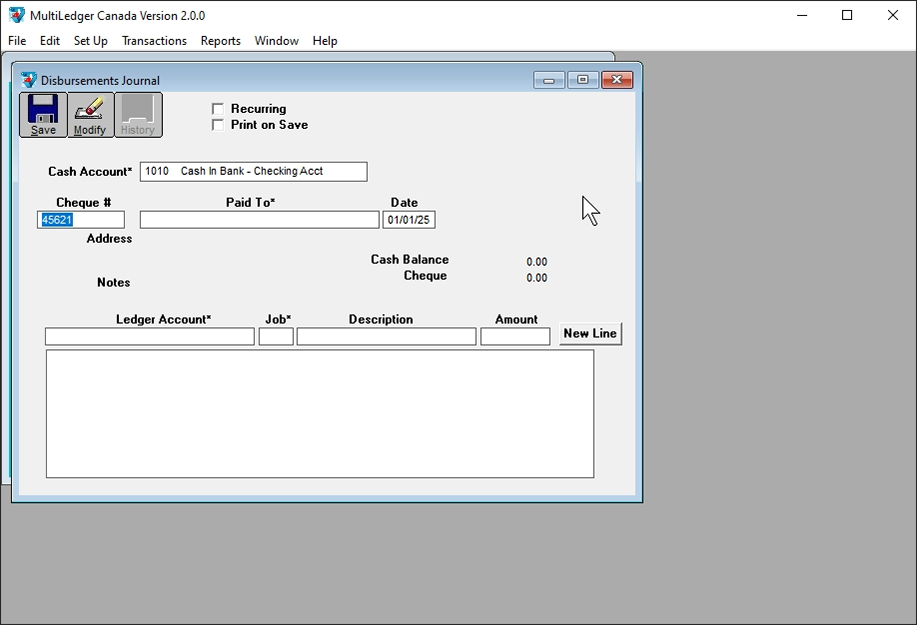
Task: Maximize the Disbursements Journal window
Action: 583,80
